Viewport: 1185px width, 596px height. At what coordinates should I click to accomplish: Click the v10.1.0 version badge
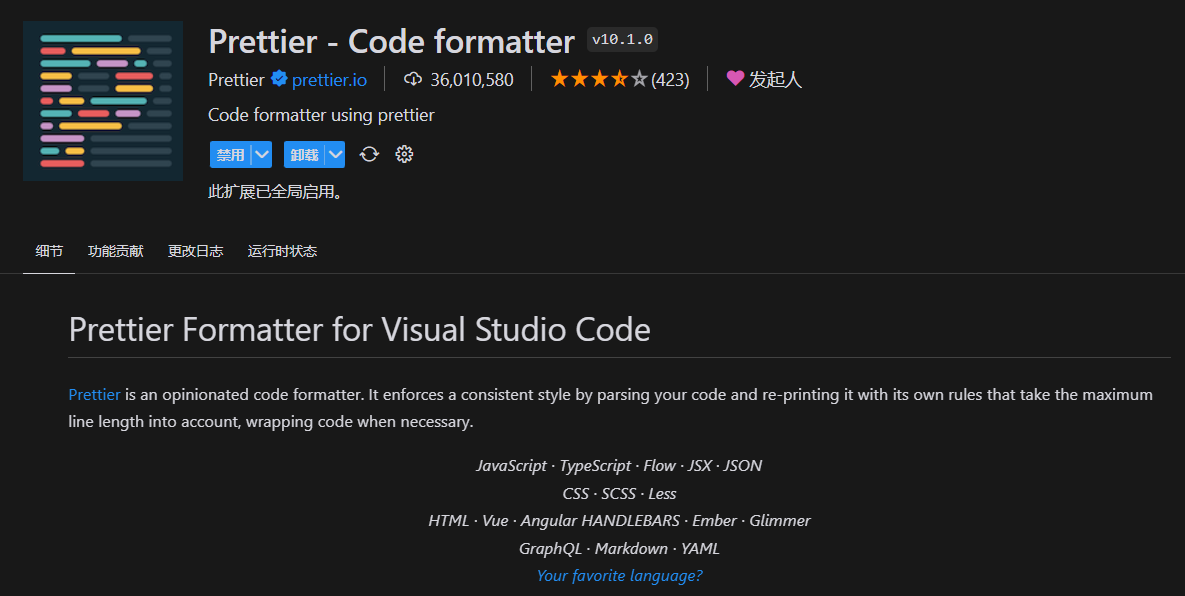[x=623, y=40]
